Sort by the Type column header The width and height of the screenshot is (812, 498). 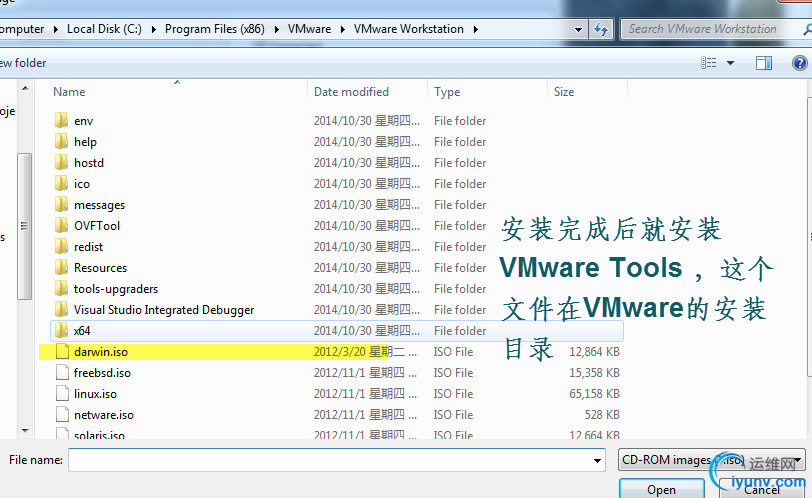(447, 92)
